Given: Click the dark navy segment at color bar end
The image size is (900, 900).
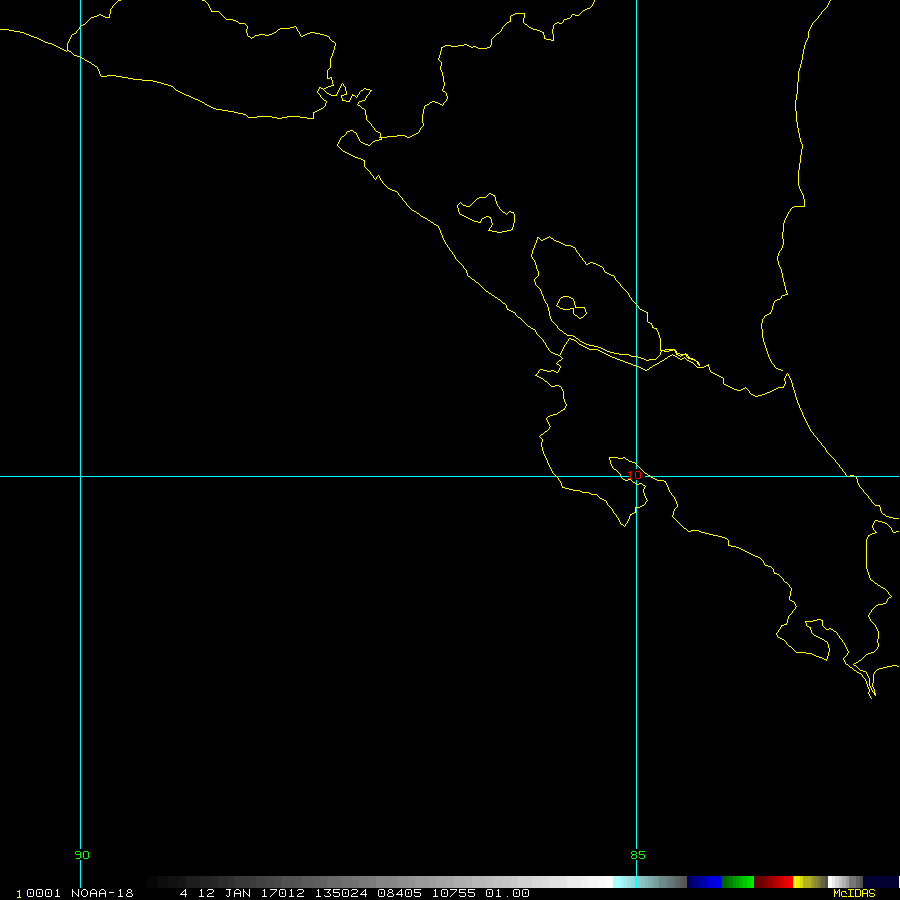Looking at the screenshot, I should 880,882.
